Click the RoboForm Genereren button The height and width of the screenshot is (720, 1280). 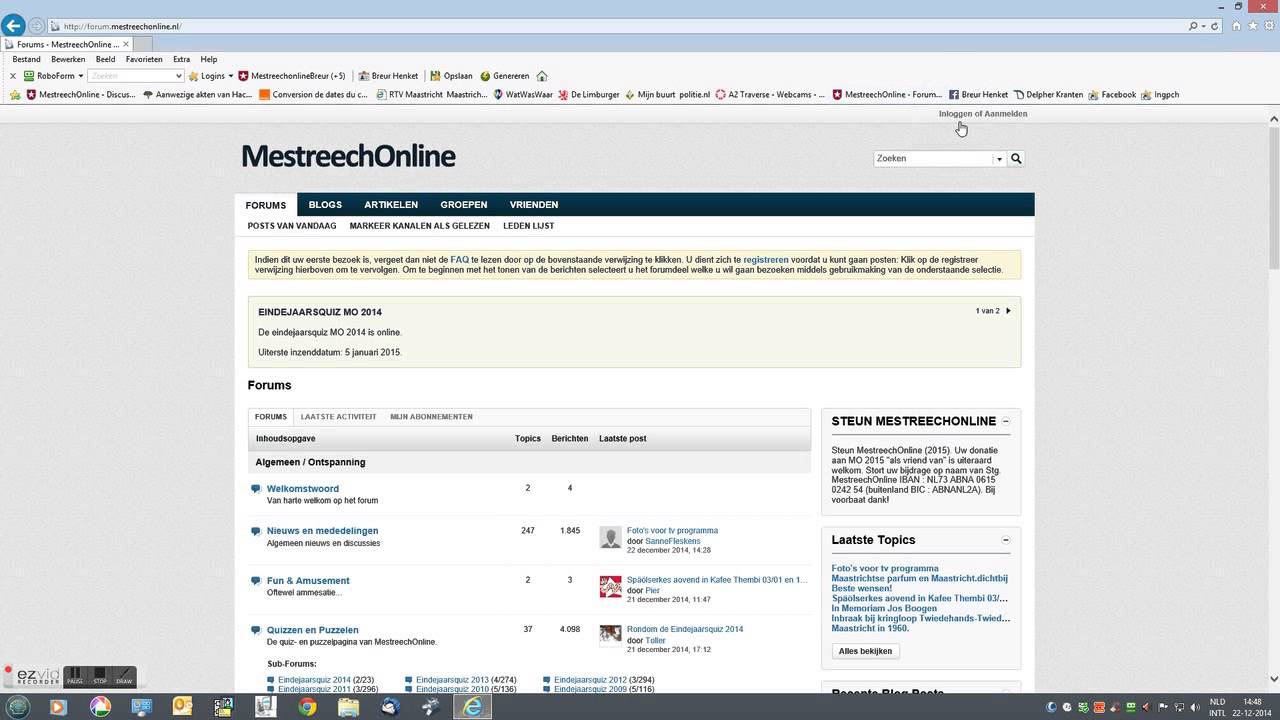coord(504,76)
